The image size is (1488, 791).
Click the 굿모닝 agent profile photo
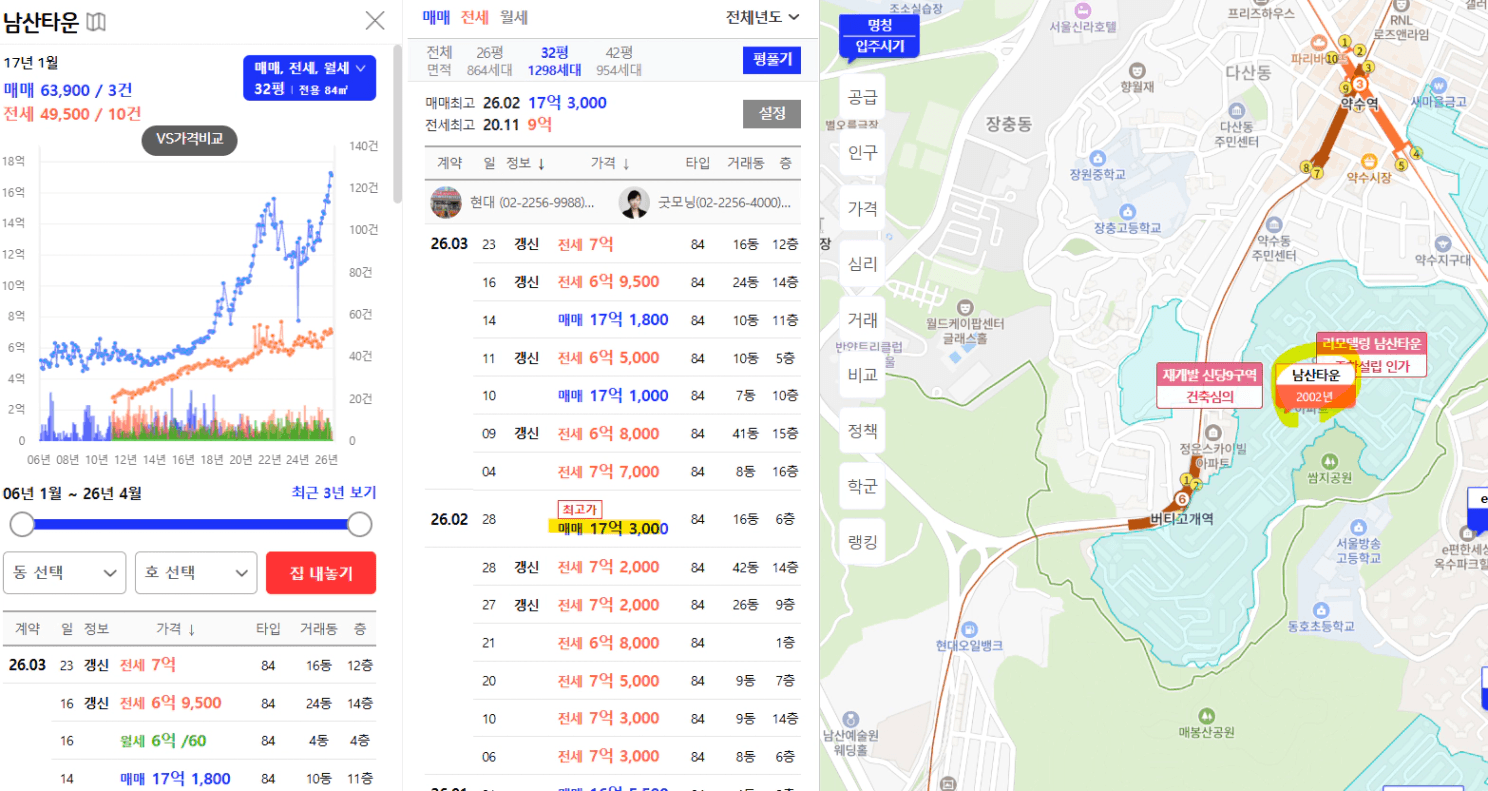(634, 202)
